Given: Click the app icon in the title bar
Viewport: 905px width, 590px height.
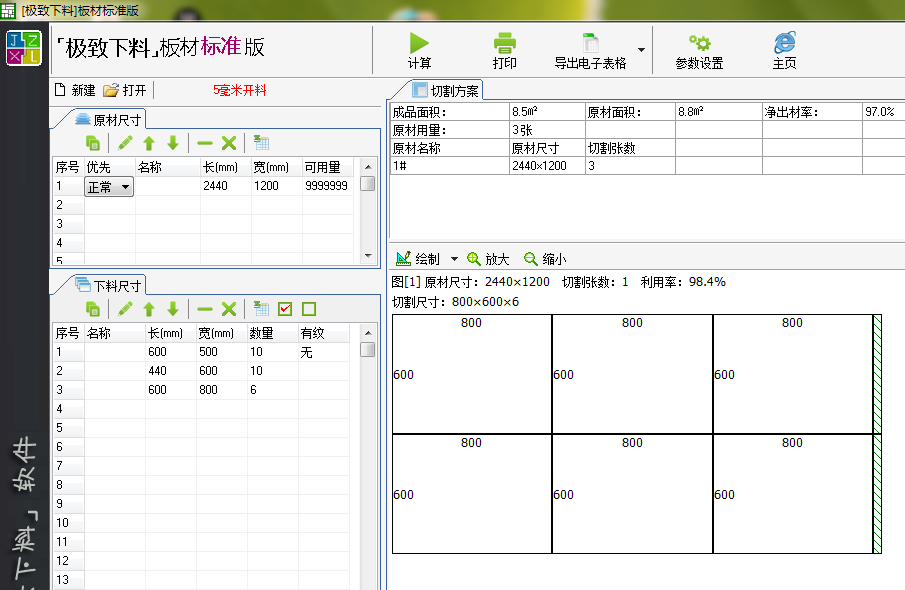Looking at the screenshot, I should [x=8, y=10].
